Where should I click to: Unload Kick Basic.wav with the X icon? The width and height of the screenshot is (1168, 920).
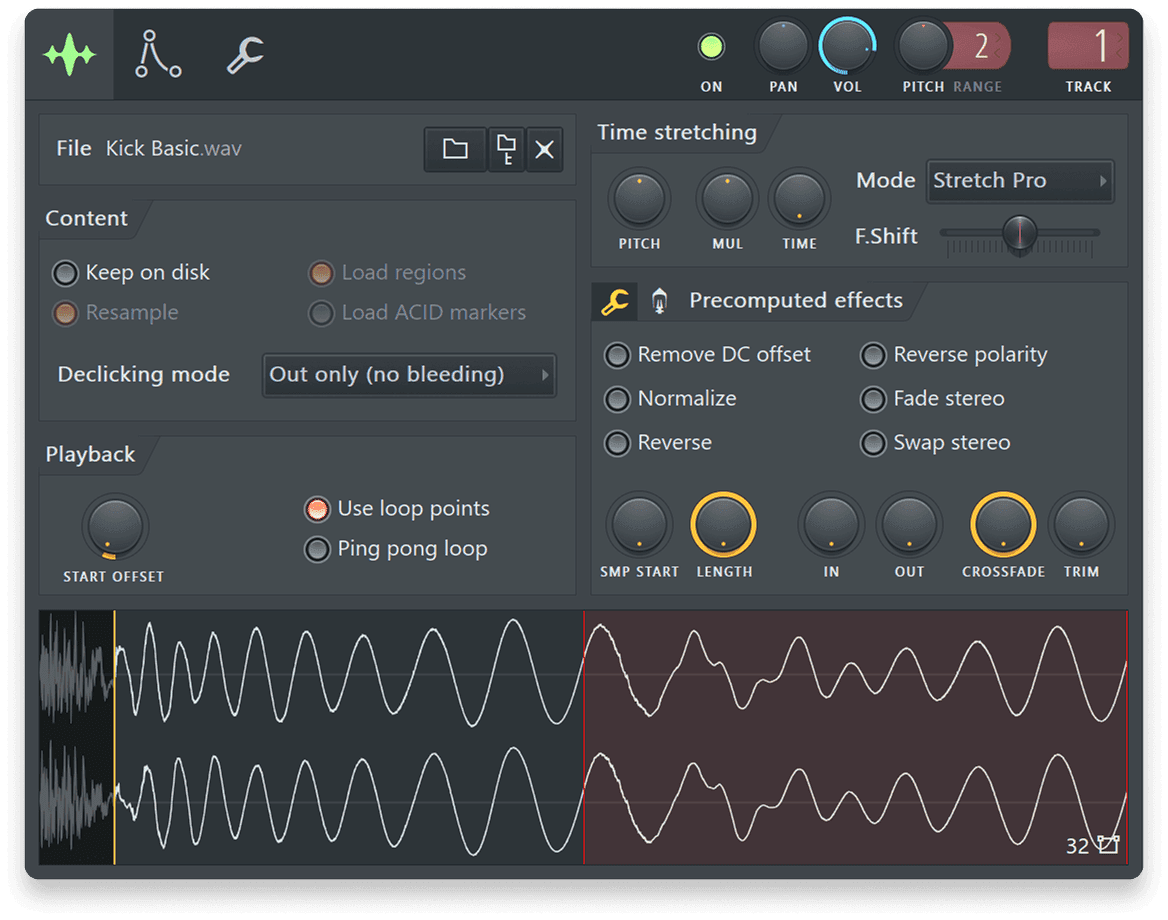[545, 148]
